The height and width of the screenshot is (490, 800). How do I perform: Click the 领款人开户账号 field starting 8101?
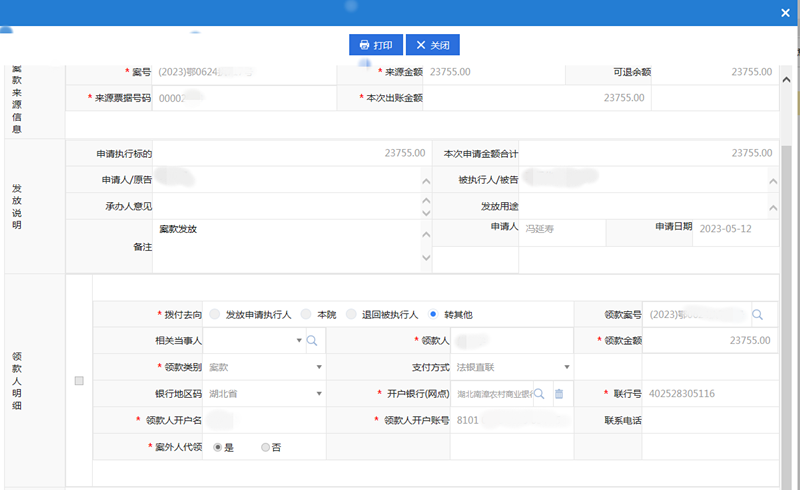click(x=512, y=421)
